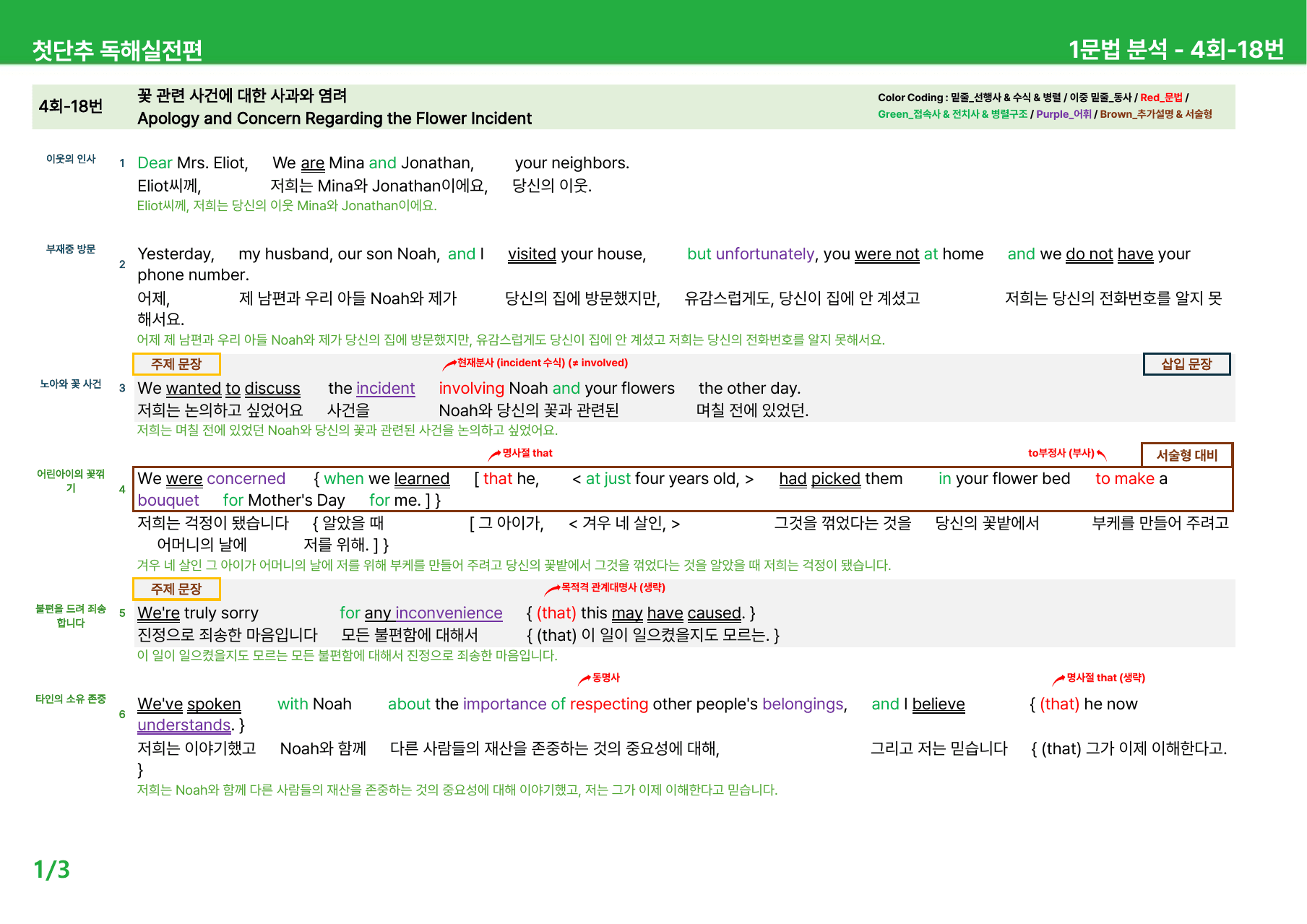Click the underlined 'caused' in sentence 5
Viewport: 1307px width, 924px height.
[x=714, y=613]
